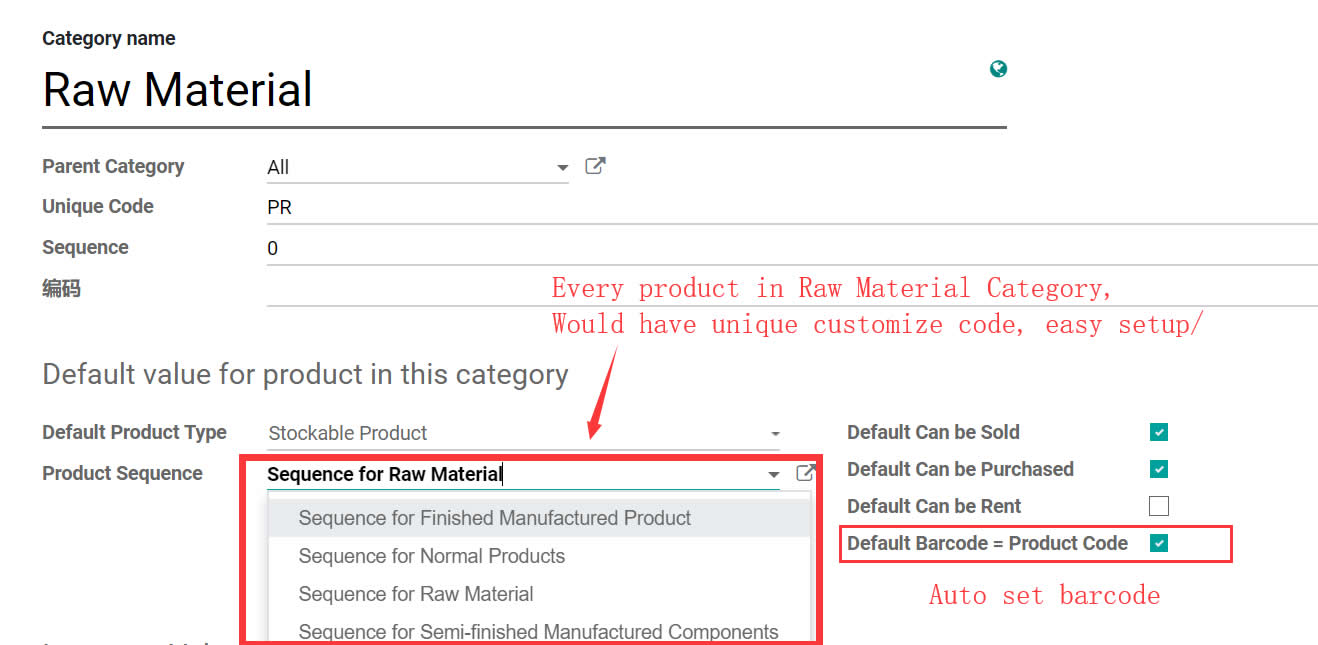The height and width of the screenshot is (645, 1318).
Task: Select Sequence for Semi-finished Manufactured Components
Action: click(x=538, y=631)
